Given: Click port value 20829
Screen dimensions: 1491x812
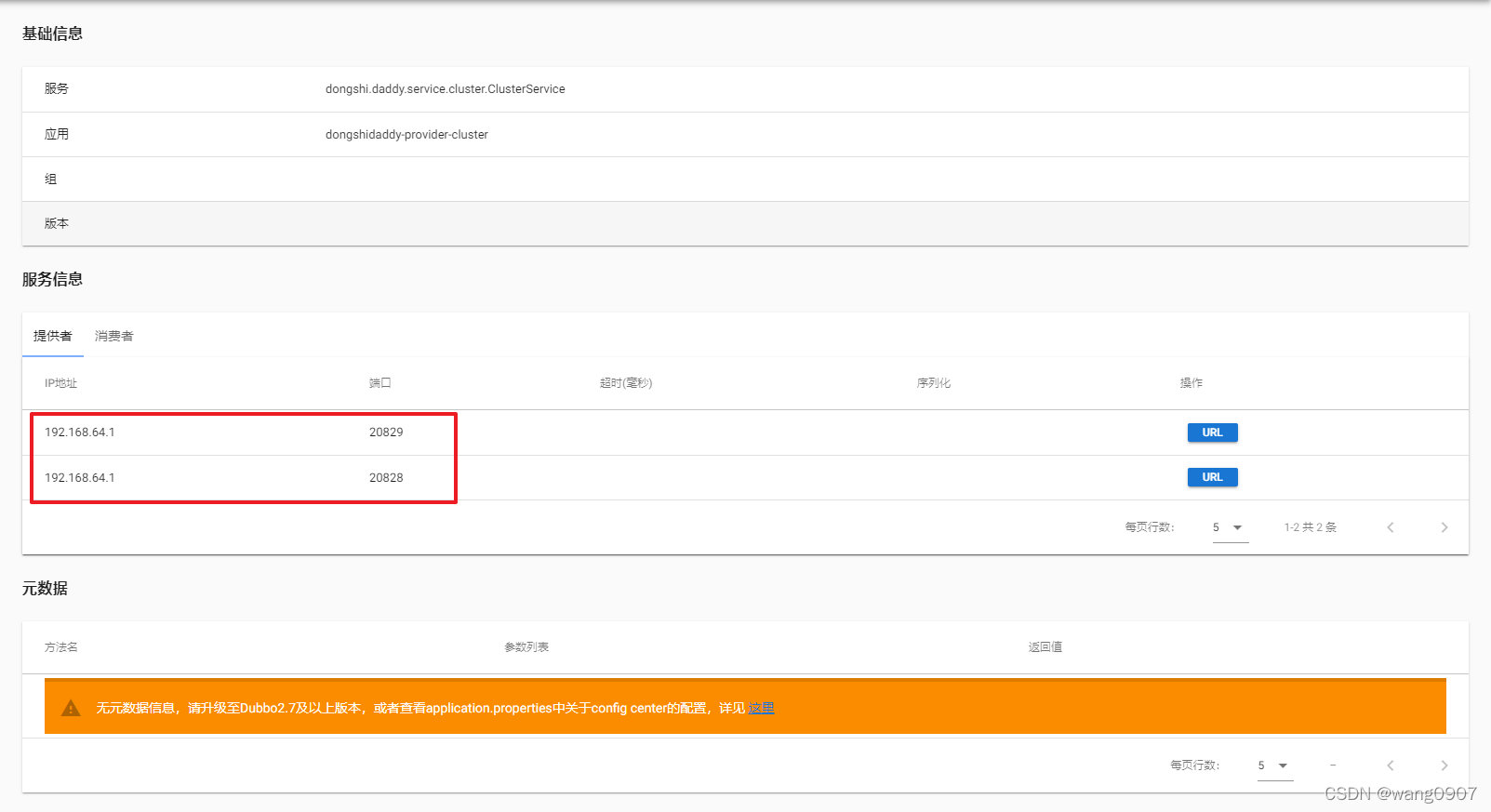Looking at the screenshot, I should [x=386, y=433].
